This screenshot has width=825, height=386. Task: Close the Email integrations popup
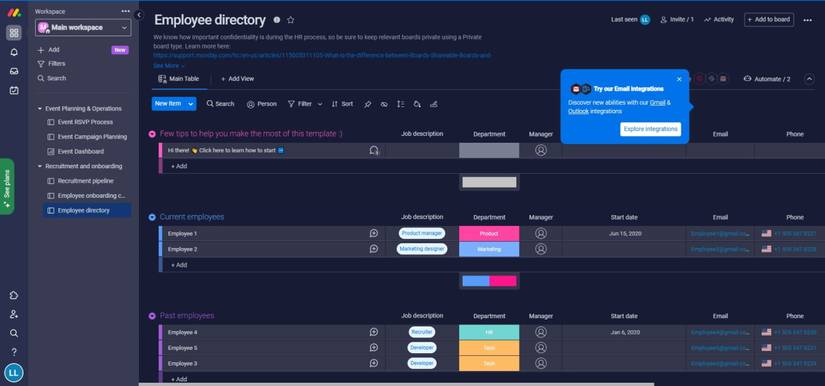[679, 79]
